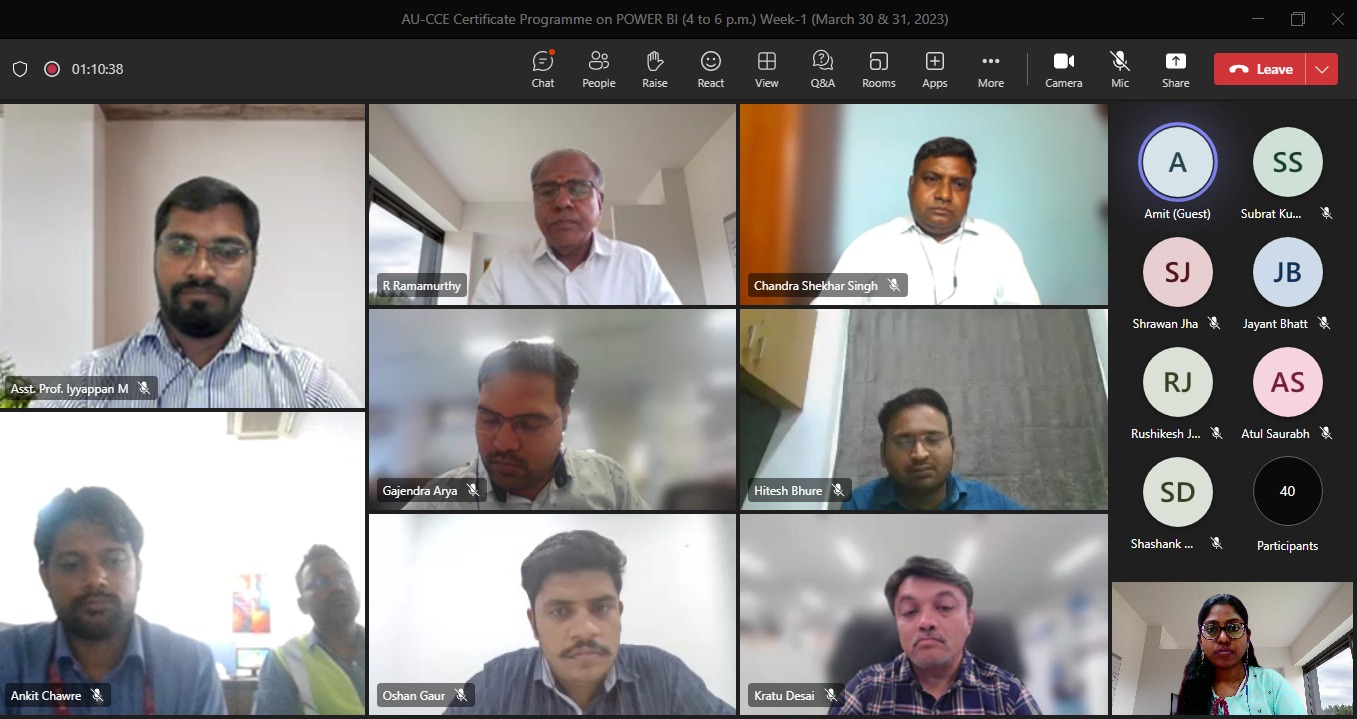The image size is (1357, 719).
Task: Click muted mic icon beside Subrat Ku...
Action: 1326,213
